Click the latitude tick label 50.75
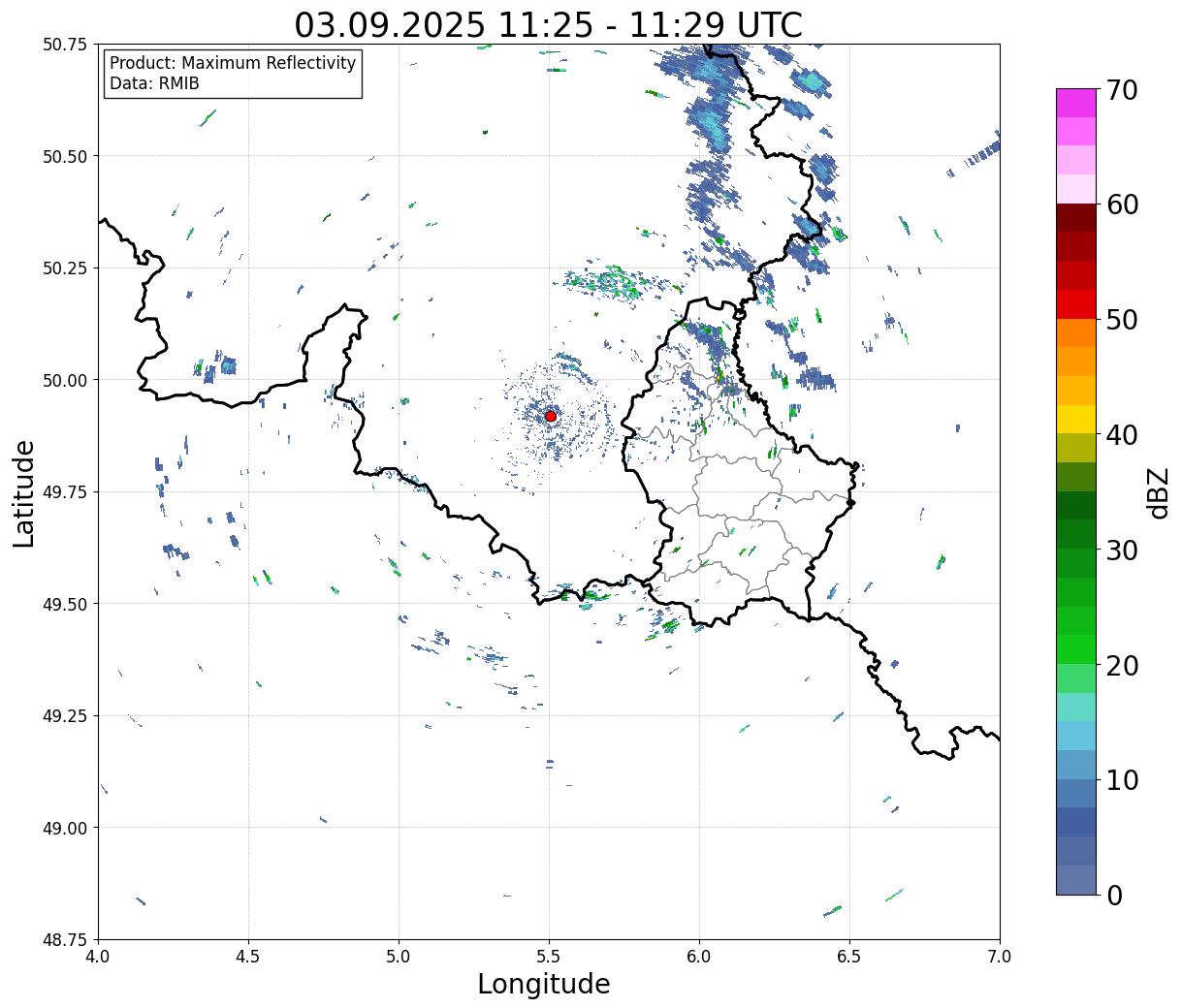 click(x=65, y=45)
